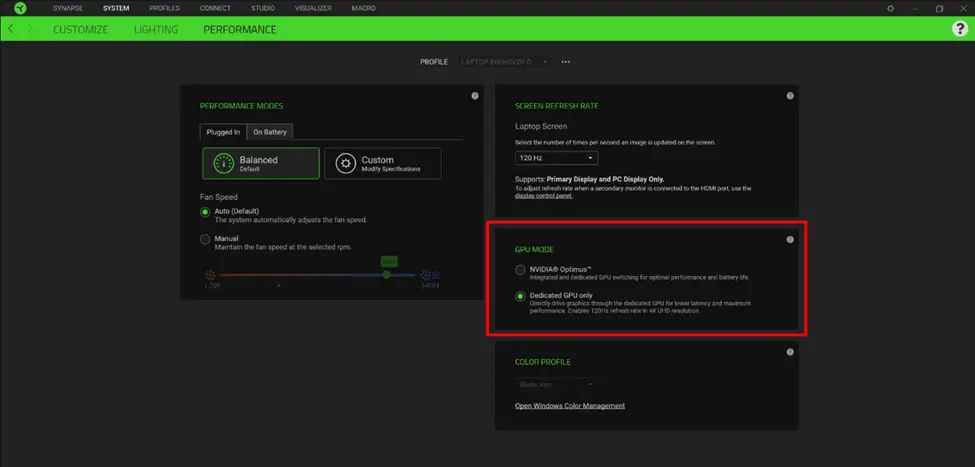The width and height of the screenshot is (975, 467).
Task: Go back using the left arrow
Action: pos(11,29)
